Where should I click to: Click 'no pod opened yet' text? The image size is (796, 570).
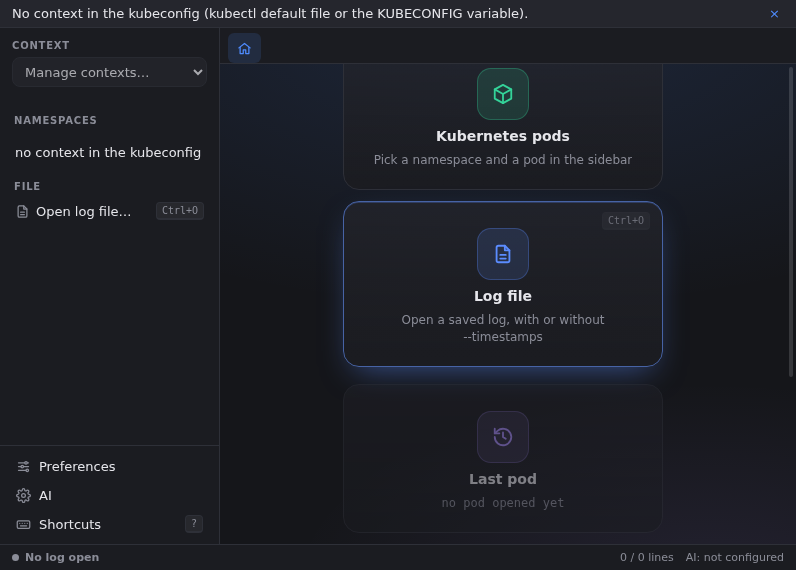503,502
